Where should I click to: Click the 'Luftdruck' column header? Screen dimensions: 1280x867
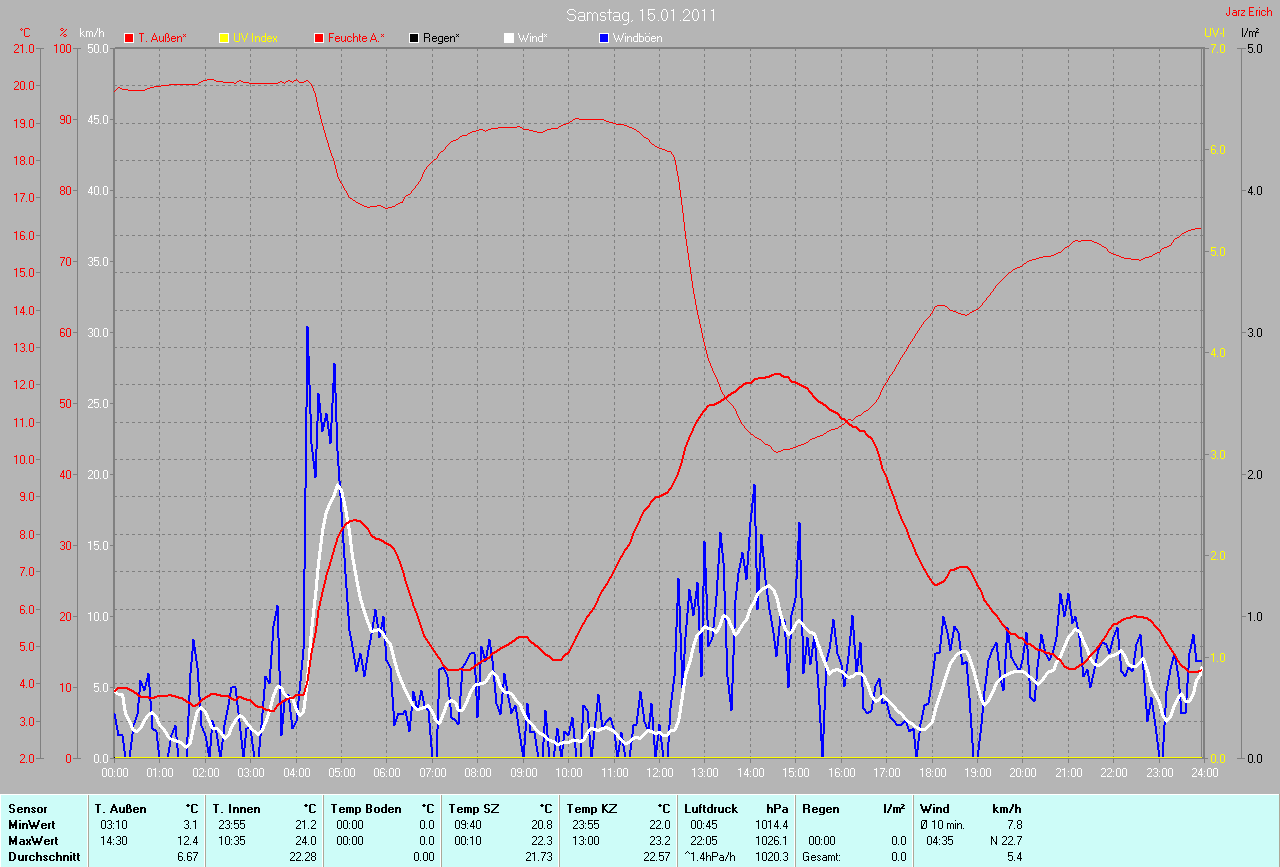coord(712,808)
